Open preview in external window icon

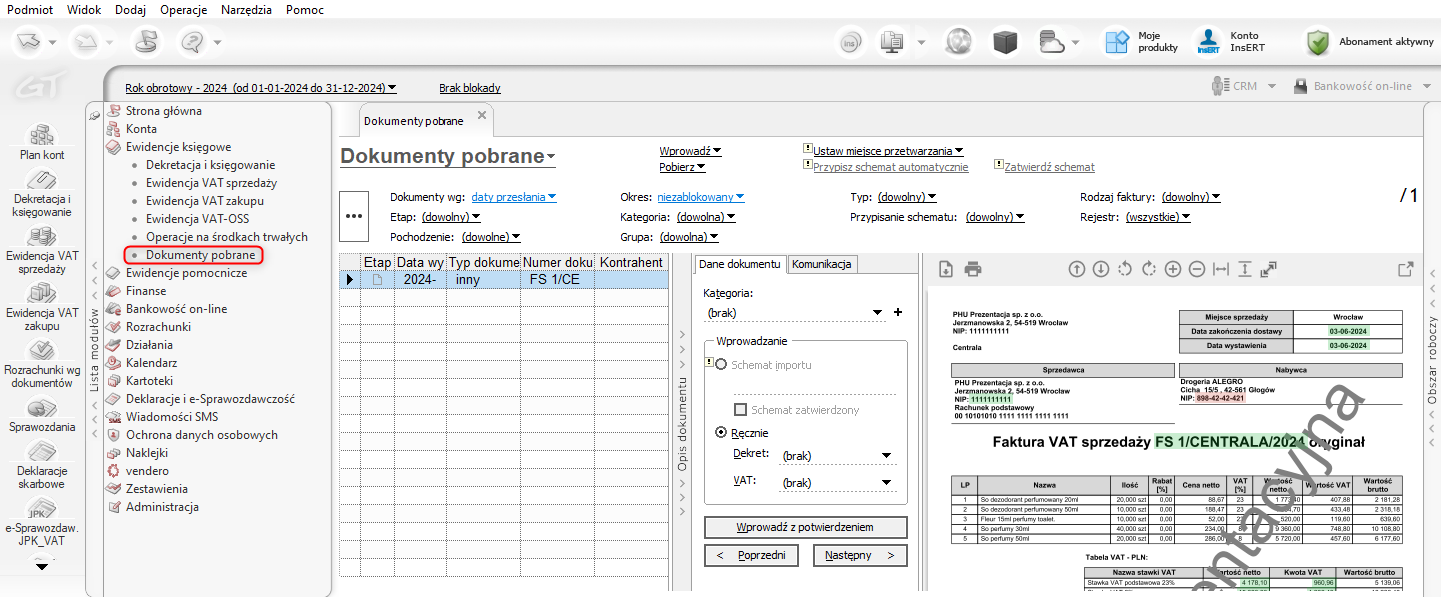point(1405,269)
